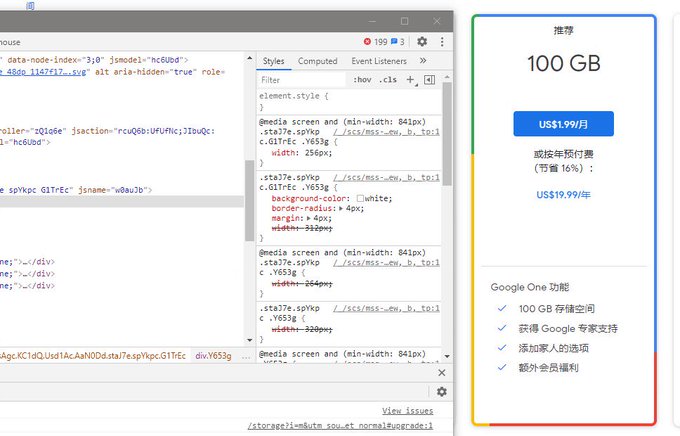Screen dimensions: 680x436
Task: Click the Google One 功能 heading
Action: [x=530, y=287]
